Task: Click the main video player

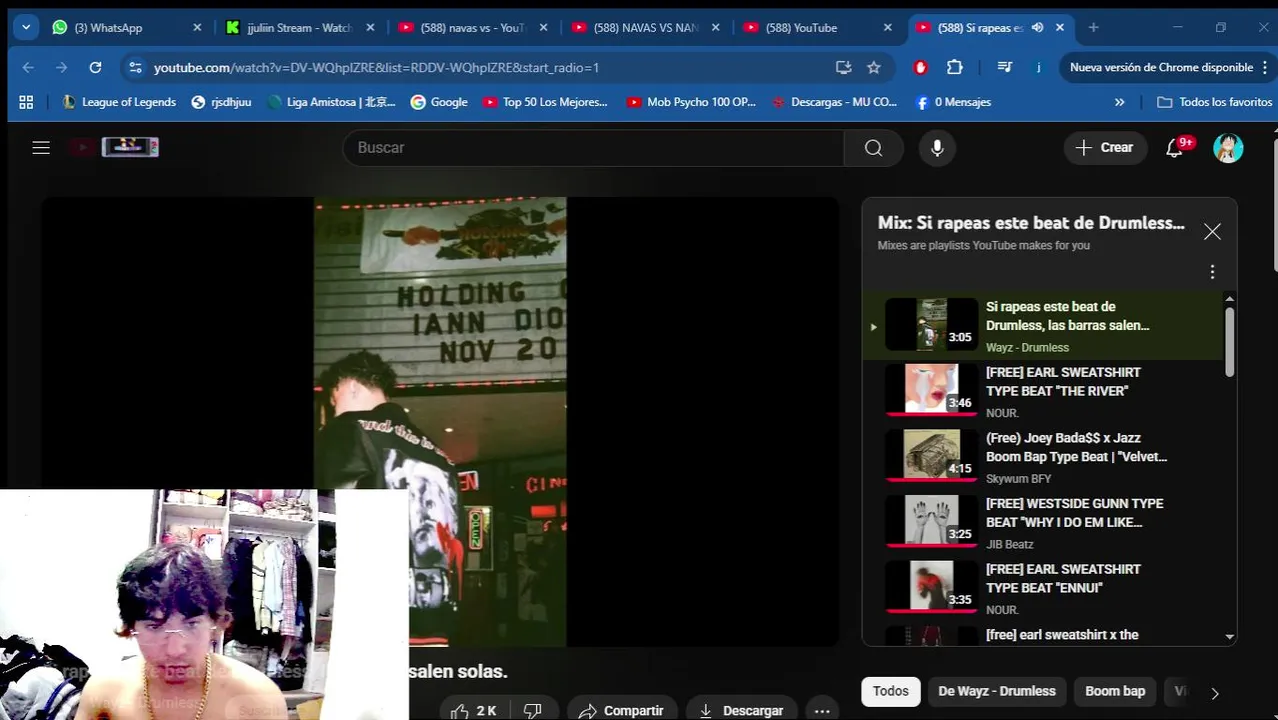Action: click(440, 421)
